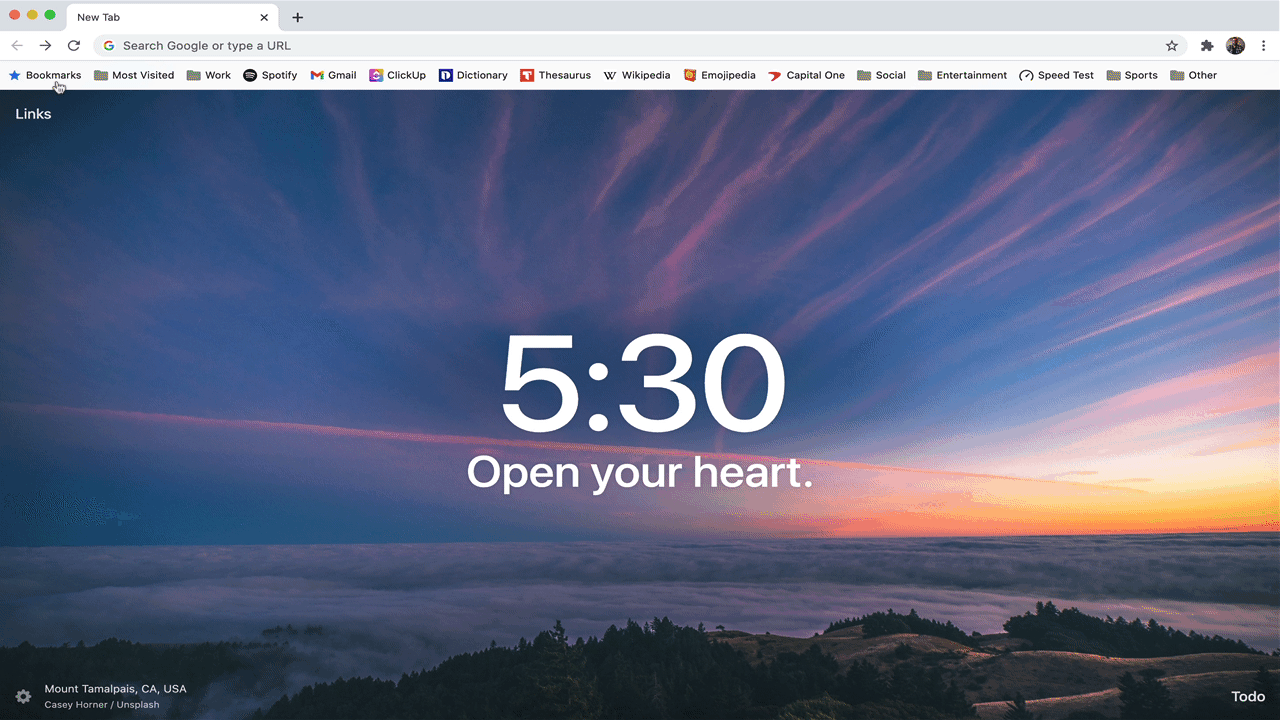Expand the Other bookmarks folder
Screen dimensions: 1280x720
[x=1193, y=75]
